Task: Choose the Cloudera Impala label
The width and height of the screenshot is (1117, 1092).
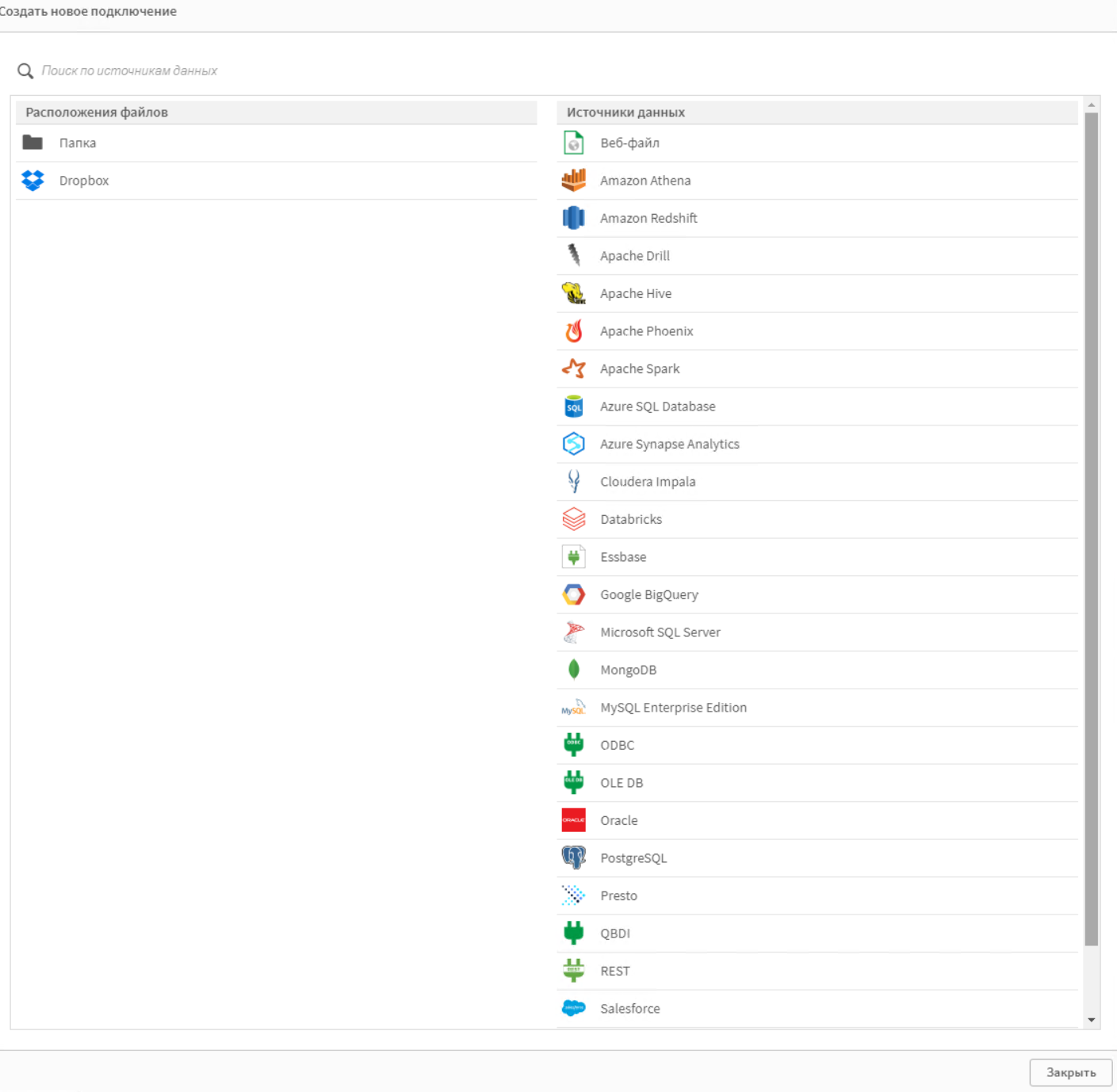Action: (648, 482)
